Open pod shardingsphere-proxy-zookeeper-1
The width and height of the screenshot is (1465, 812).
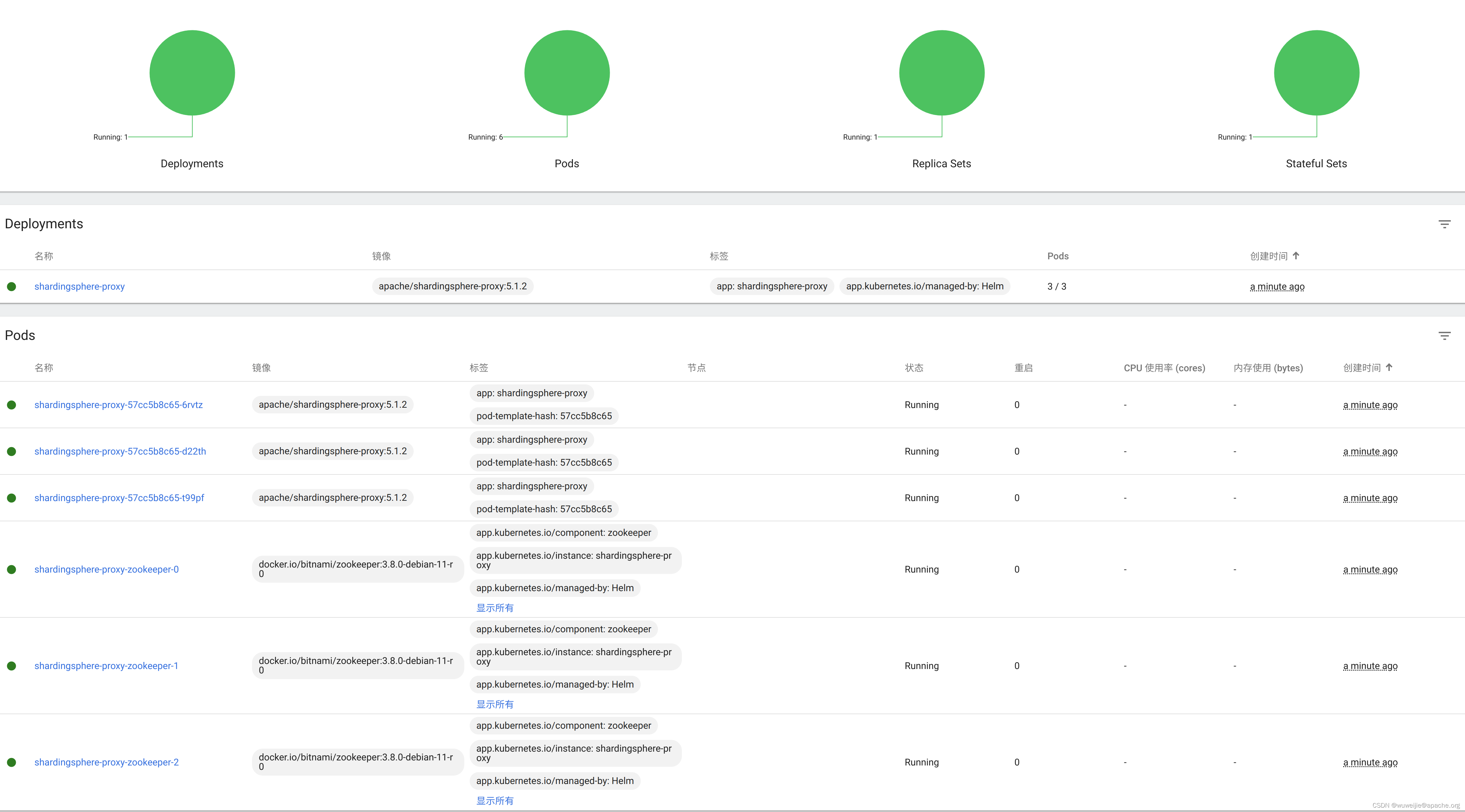[x=106, y=666]
